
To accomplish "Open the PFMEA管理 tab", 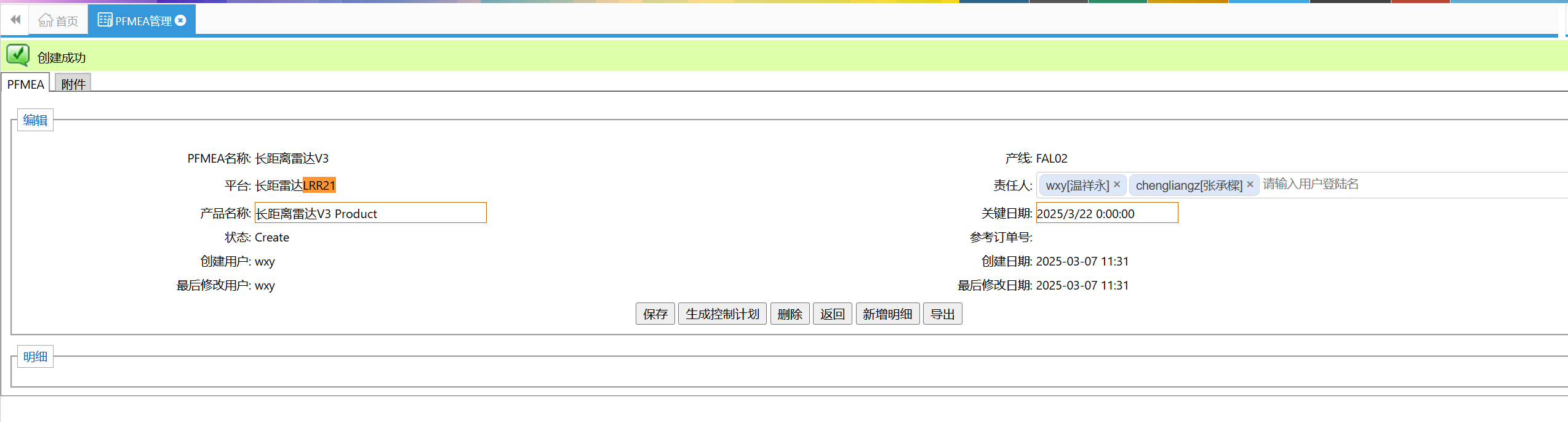I will [x=142, y=20].
